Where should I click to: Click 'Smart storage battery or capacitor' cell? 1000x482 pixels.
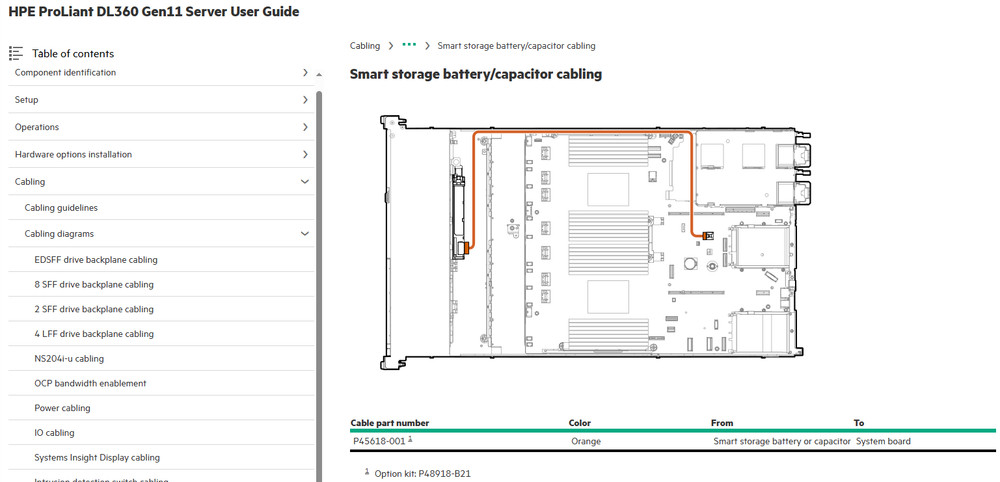(x=782, y=441)
